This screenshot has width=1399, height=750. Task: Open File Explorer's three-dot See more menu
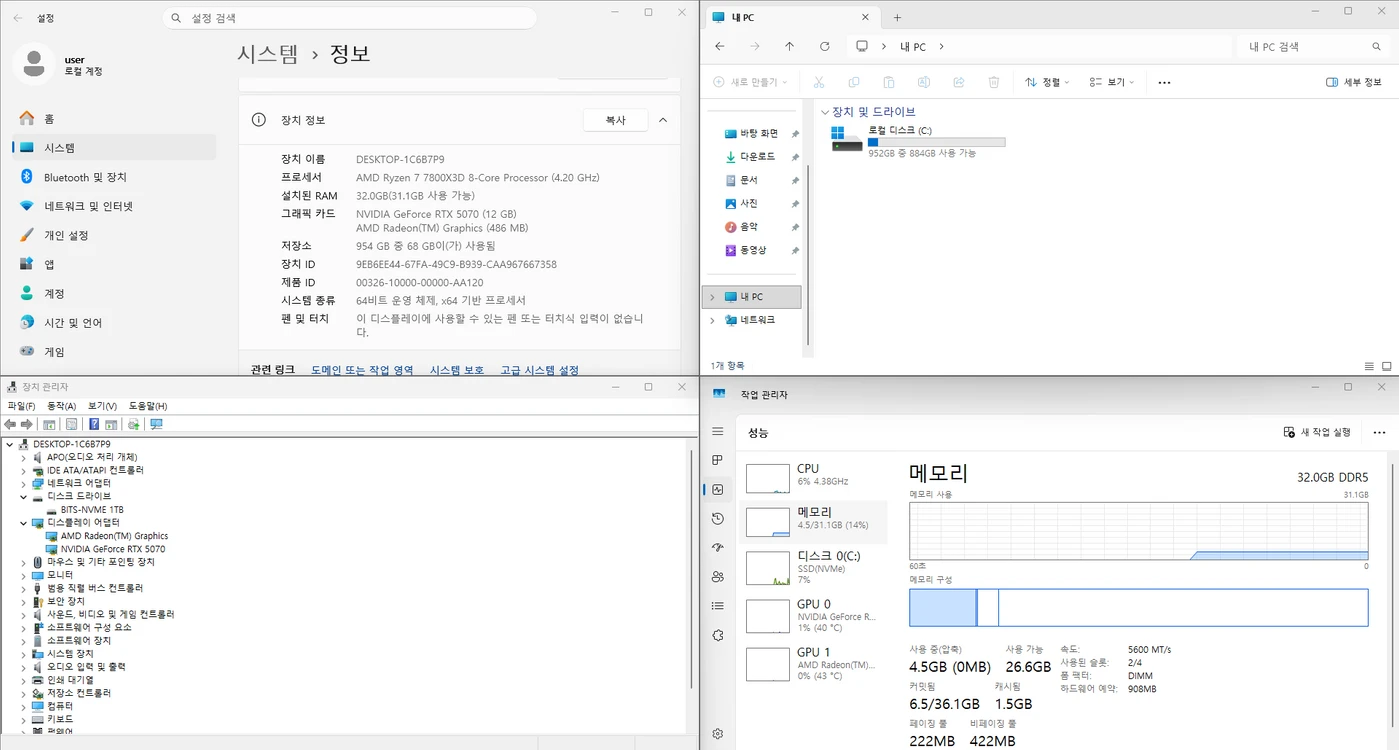[1164, 82]
